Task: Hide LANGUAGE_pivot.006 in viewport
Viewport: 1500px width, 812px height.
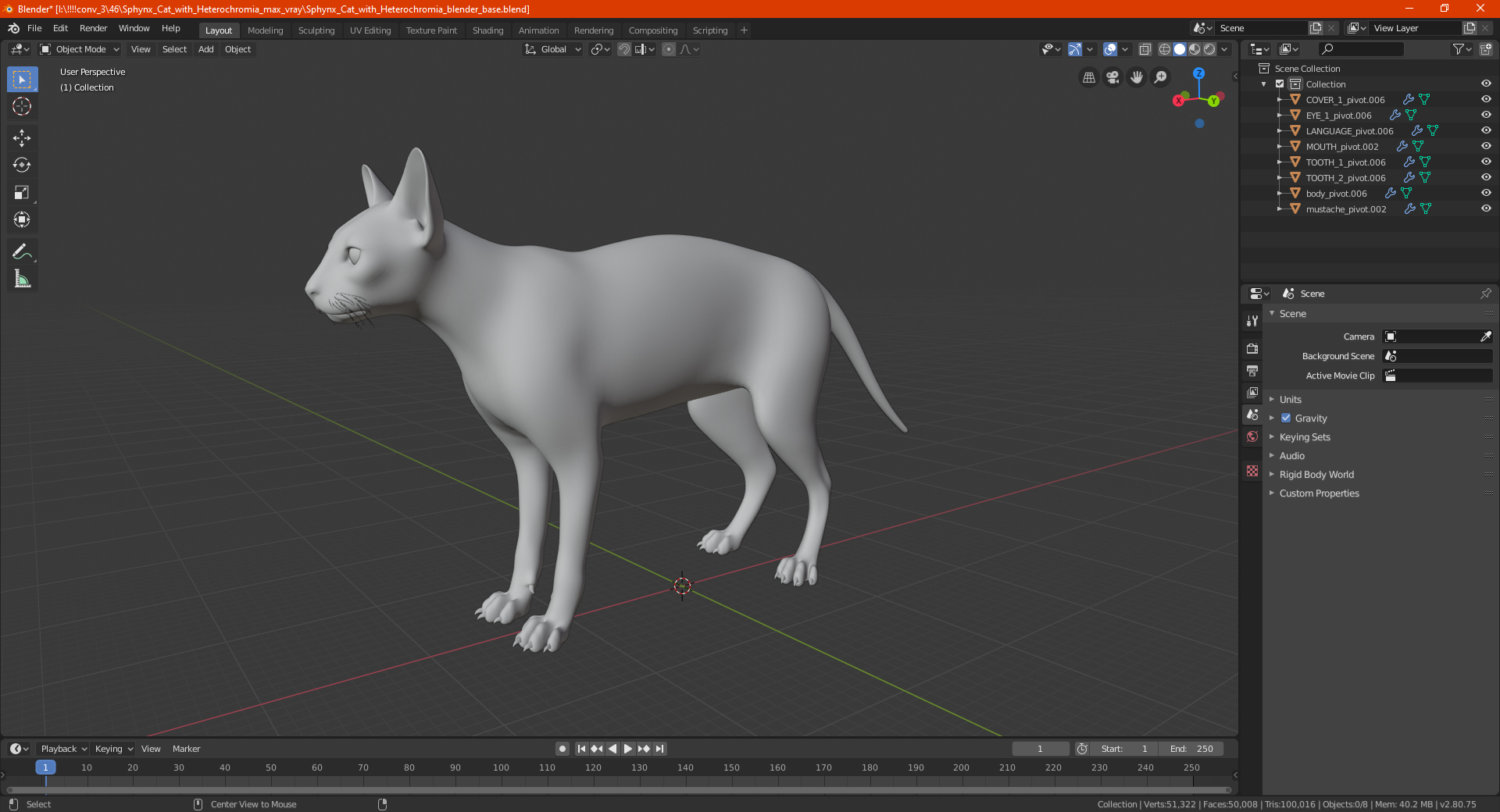Action: tap(1486, 130)
